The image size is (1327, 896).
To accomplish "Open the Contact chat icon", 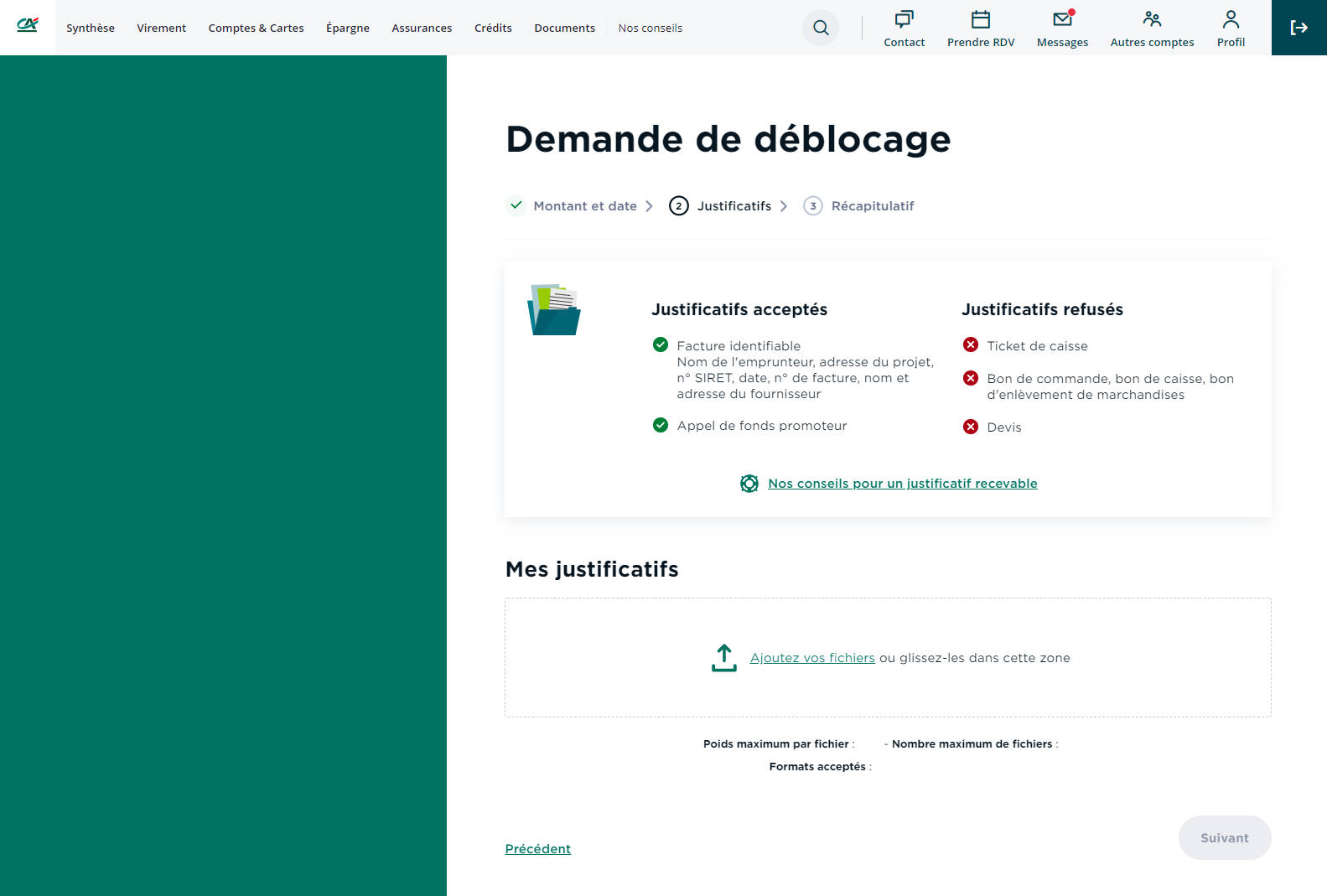I will pyautogui.click(x=904, y=19).
